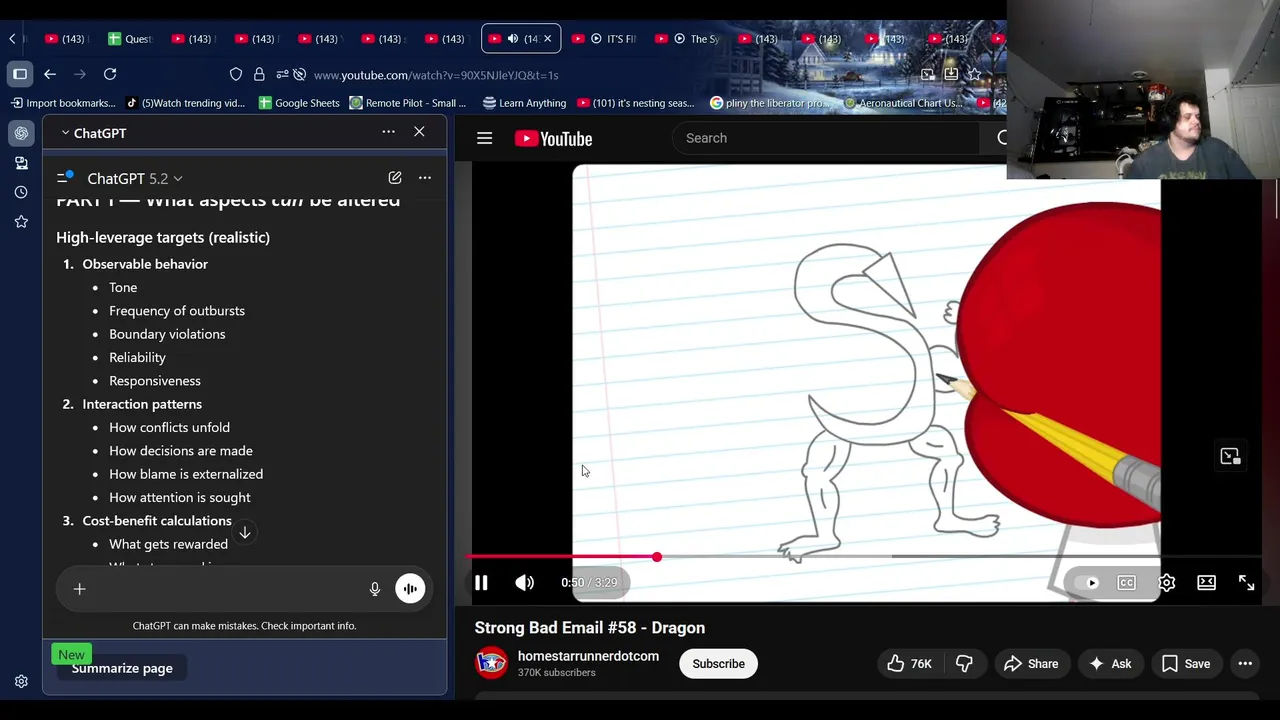
Task: Open the ChatGPT sidebar panel icon
Action: click(x=21, y=133)
